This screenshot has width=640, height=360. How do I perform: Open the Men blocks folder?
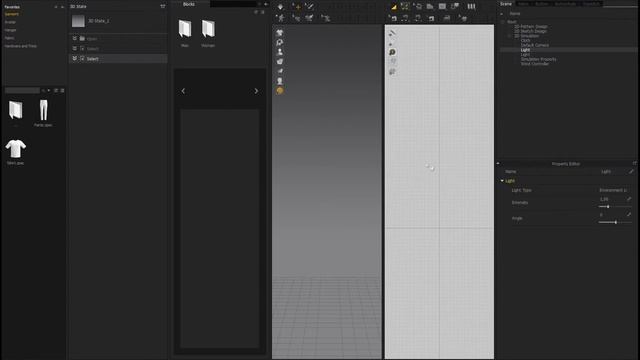[x=185, y=29]
